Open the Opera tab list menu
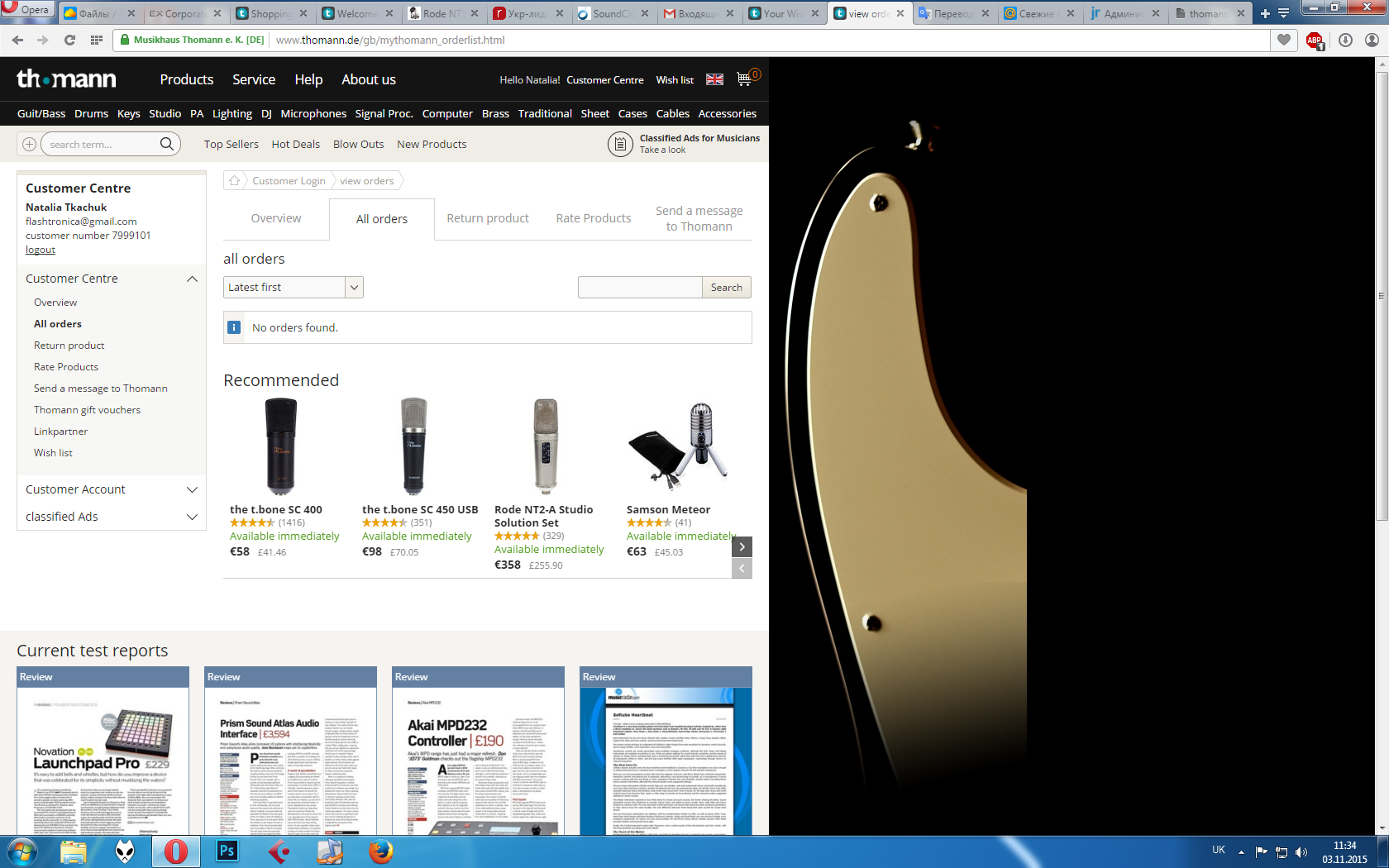The width and height of the screenshot is (1389, 868). click(1283, 13)
